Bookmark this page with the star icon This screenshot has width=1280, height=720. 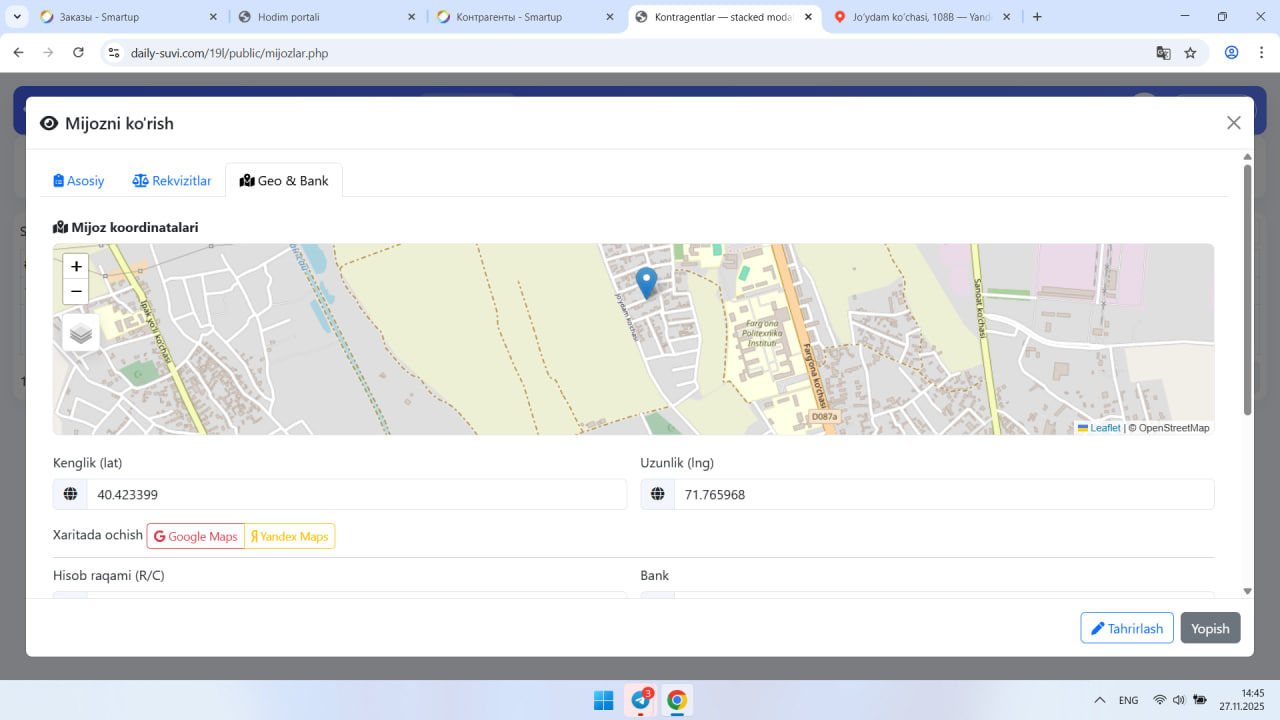coord(1190,53)
